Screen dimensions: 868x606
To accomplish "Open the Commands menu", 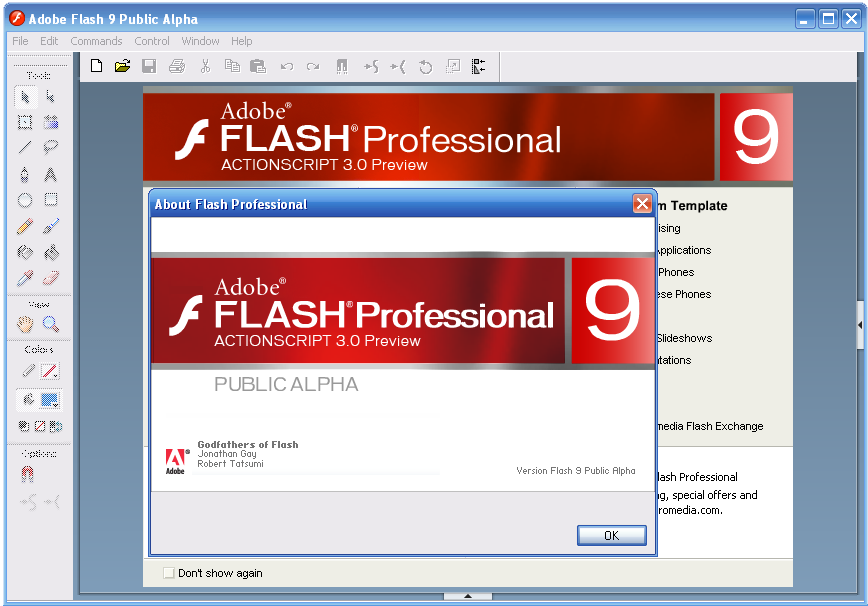I will pos(96,41).
